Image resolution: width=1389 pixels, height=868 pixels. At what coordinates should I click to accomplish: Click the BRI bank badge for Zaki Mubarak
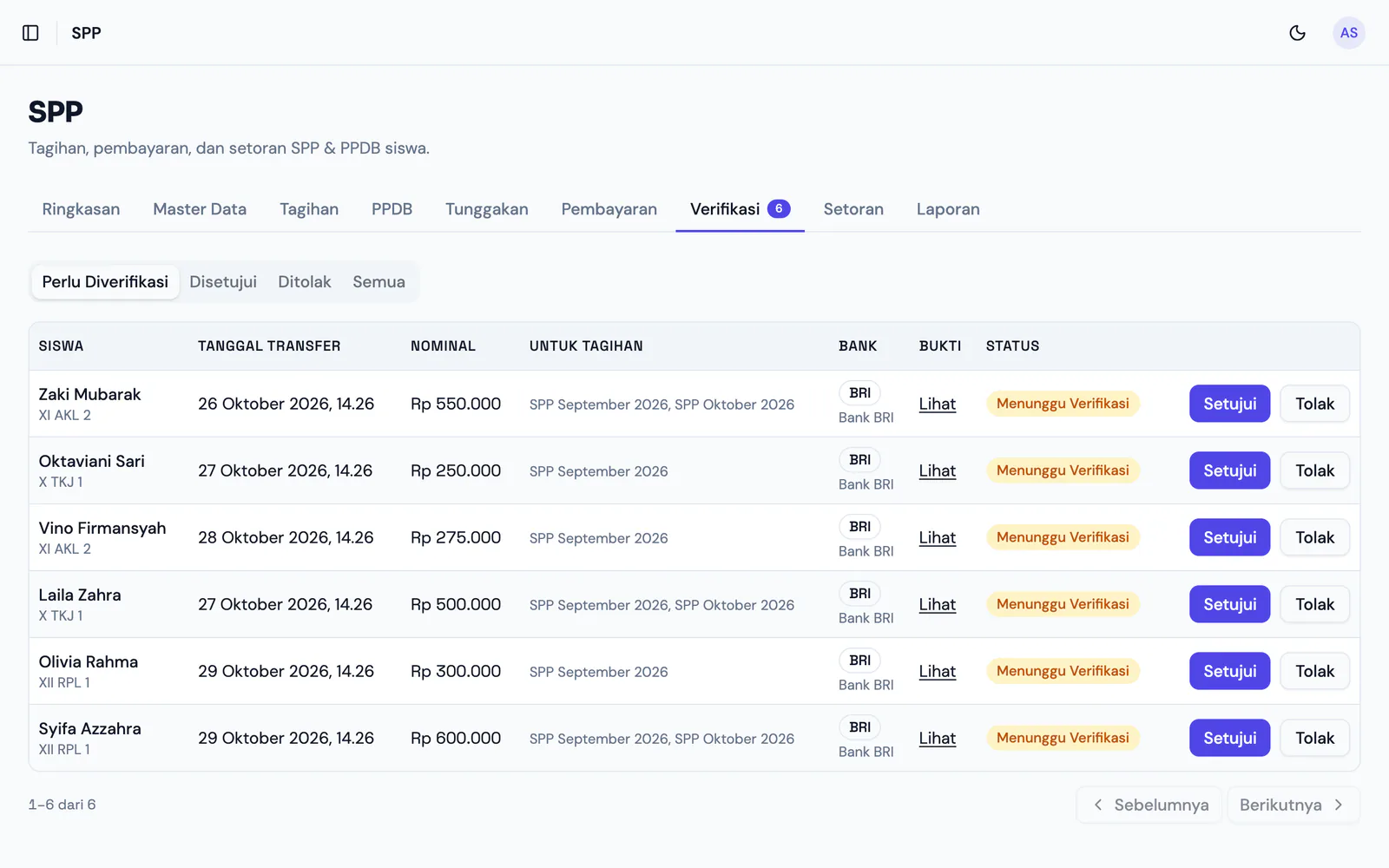(x=859, y=393)
